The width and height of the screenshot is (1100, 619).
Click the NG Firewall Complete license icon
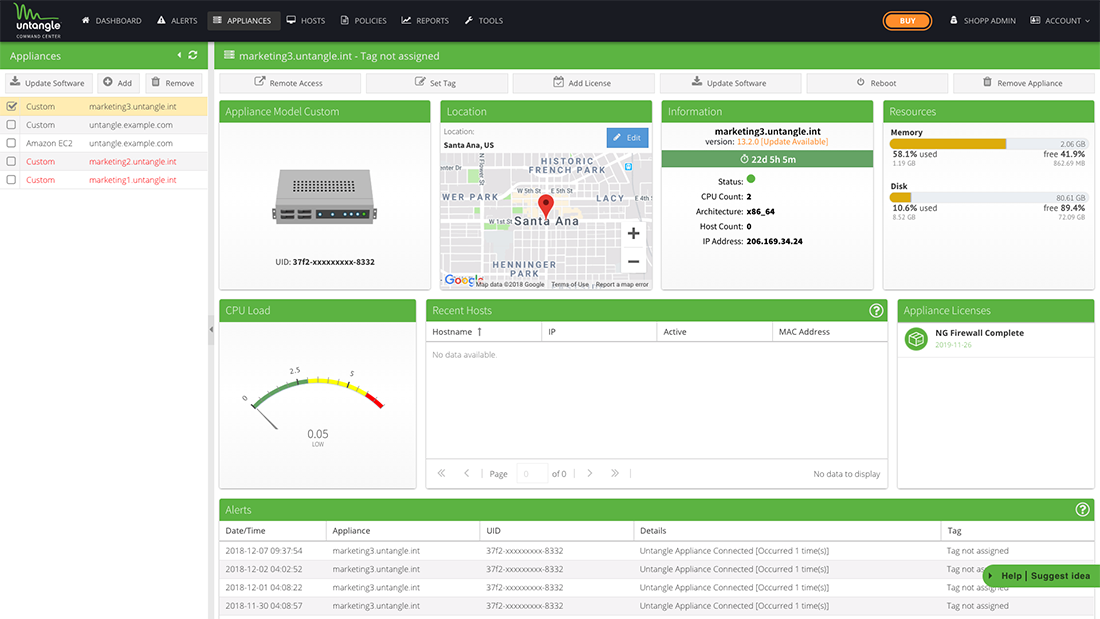coord(916,339)
